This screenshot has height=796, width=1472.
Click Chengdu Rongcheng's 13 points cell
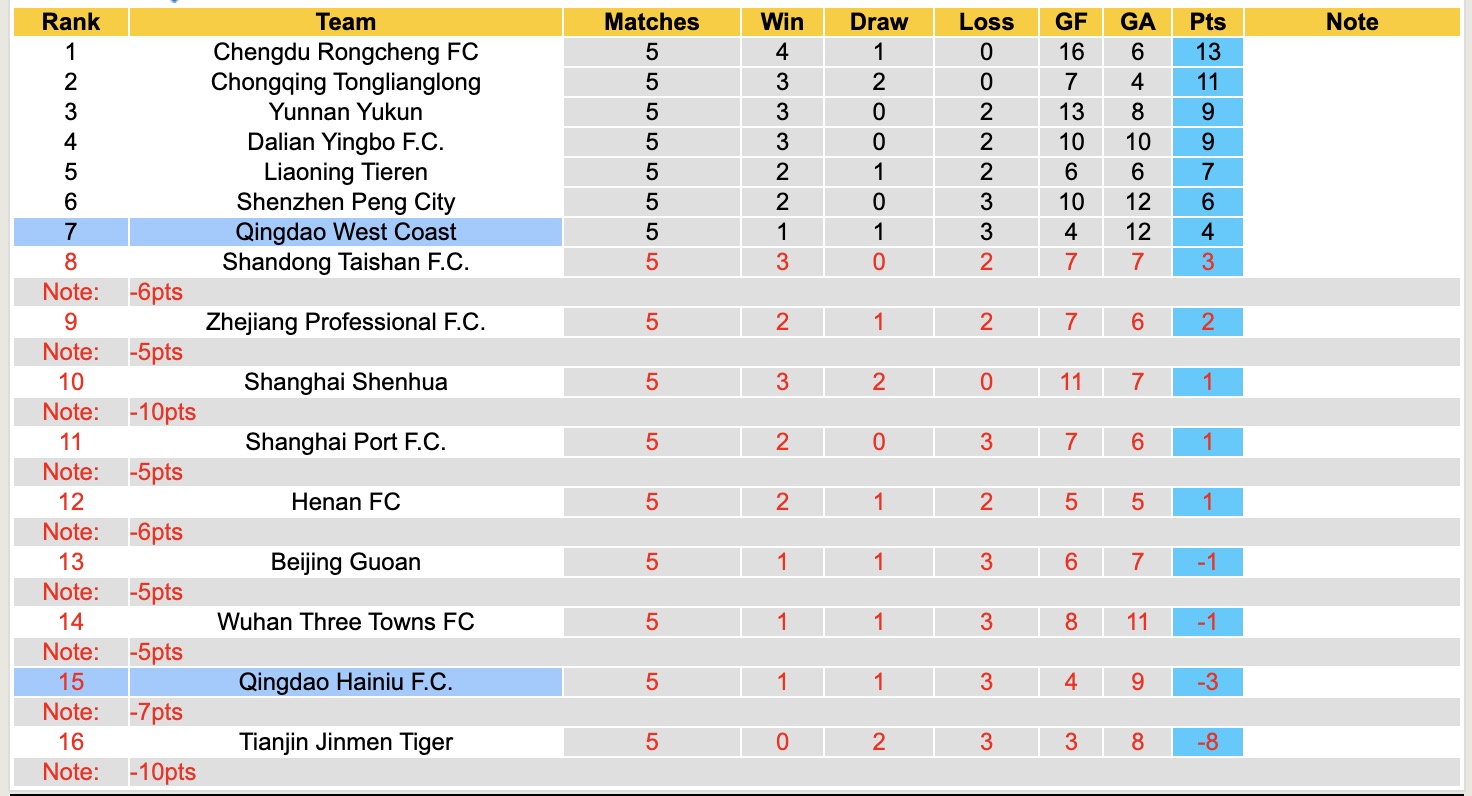(1208, 52)
